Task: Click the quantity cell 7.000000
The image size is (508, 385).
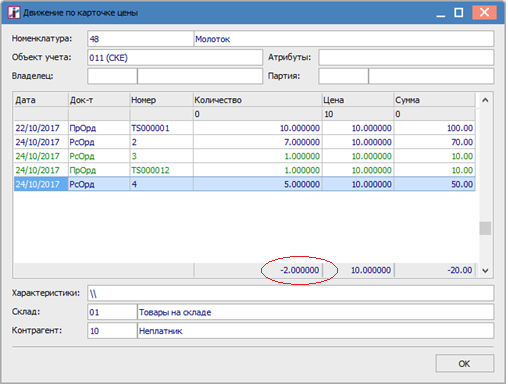Action: 258,142
